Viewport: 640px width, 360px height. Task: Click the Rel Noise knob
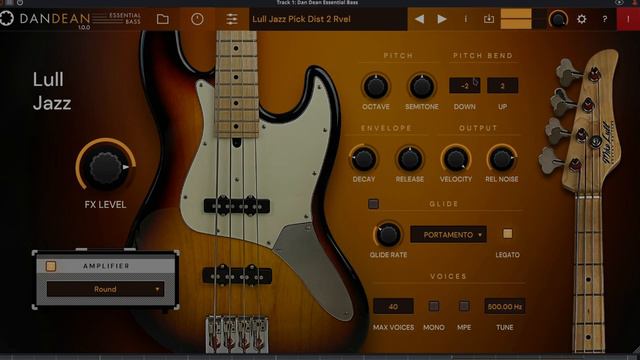(x=502, y=159)
